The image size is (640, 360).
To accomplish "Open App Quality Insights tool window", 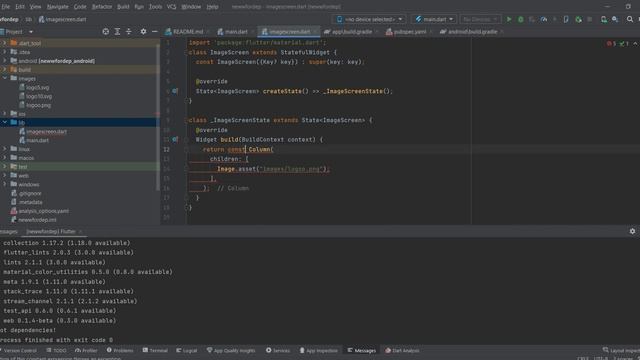I will tap(231, 350).
